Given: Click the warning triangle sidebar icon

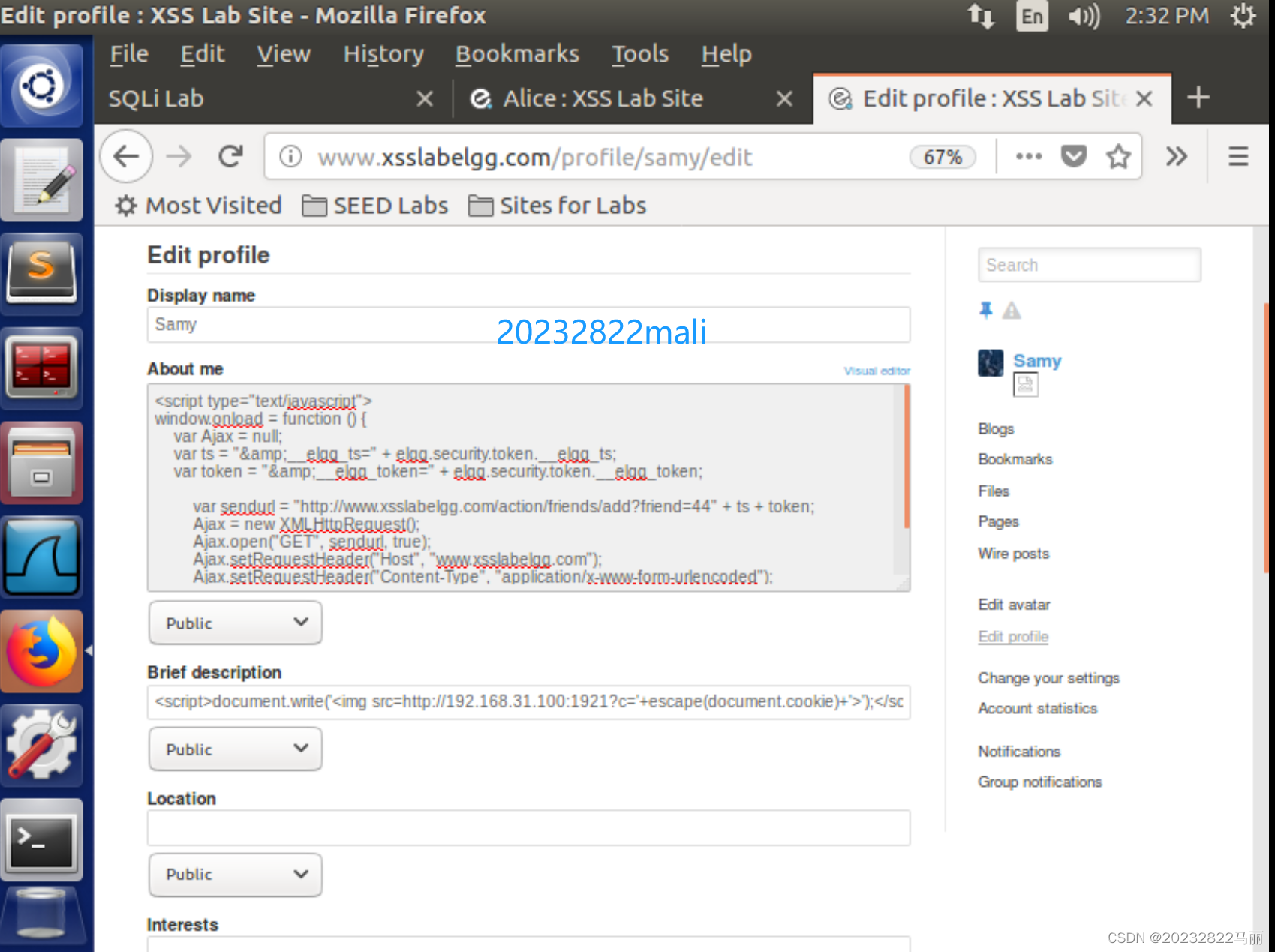Looking at the screenshot, I should pyautogui.click(x=1012, y=310).
